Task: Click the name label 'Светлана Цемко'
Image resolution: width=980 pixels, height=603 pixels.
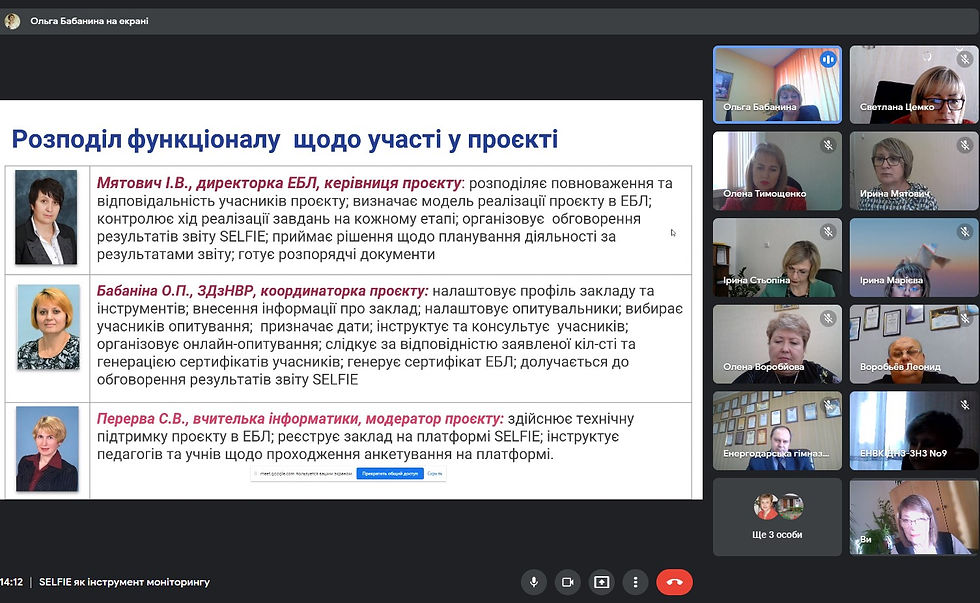Action: [897, 107]
